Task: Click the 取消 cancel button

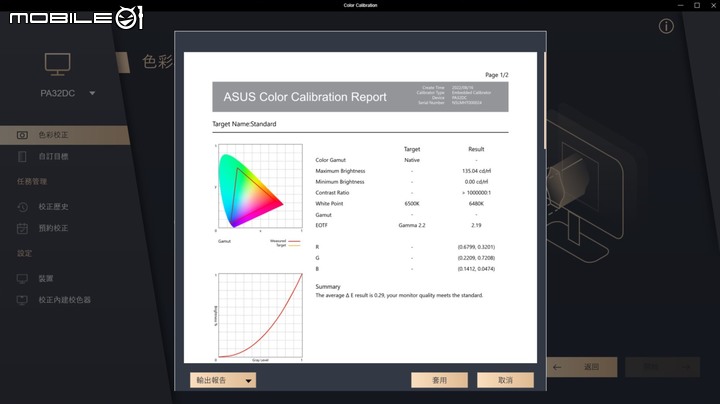Action: [x=505, y=380]
